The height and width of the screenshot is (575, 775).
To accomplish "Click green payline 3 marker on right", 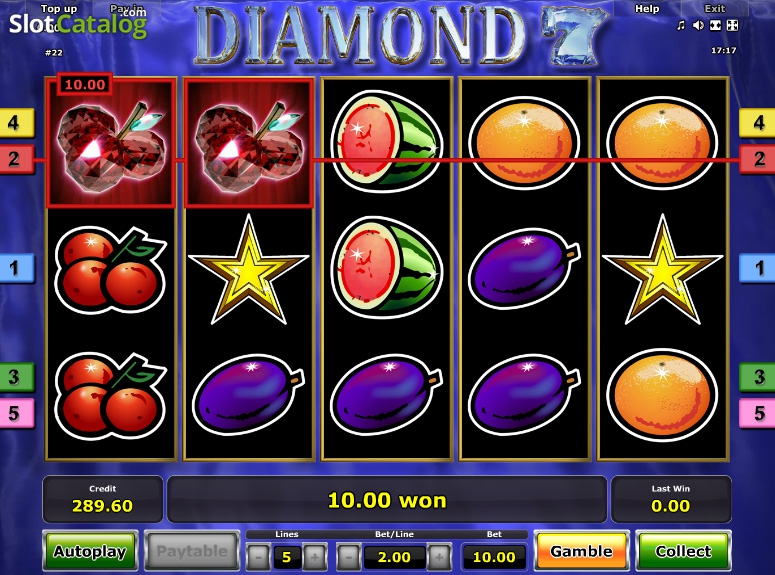I will (x=757, y=377).
